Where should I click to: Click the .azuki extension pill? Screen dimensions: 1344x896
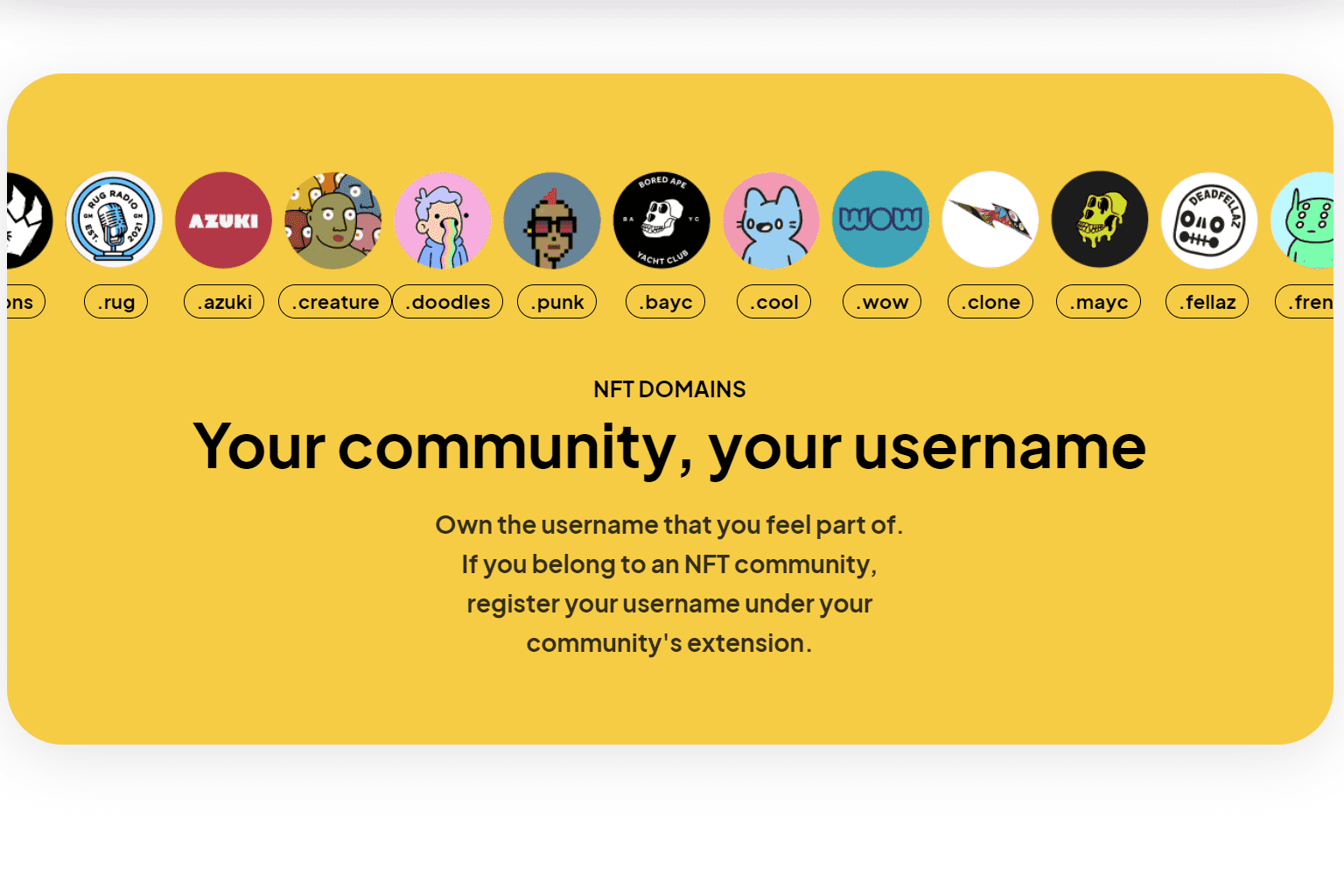(x=223, y=301)
